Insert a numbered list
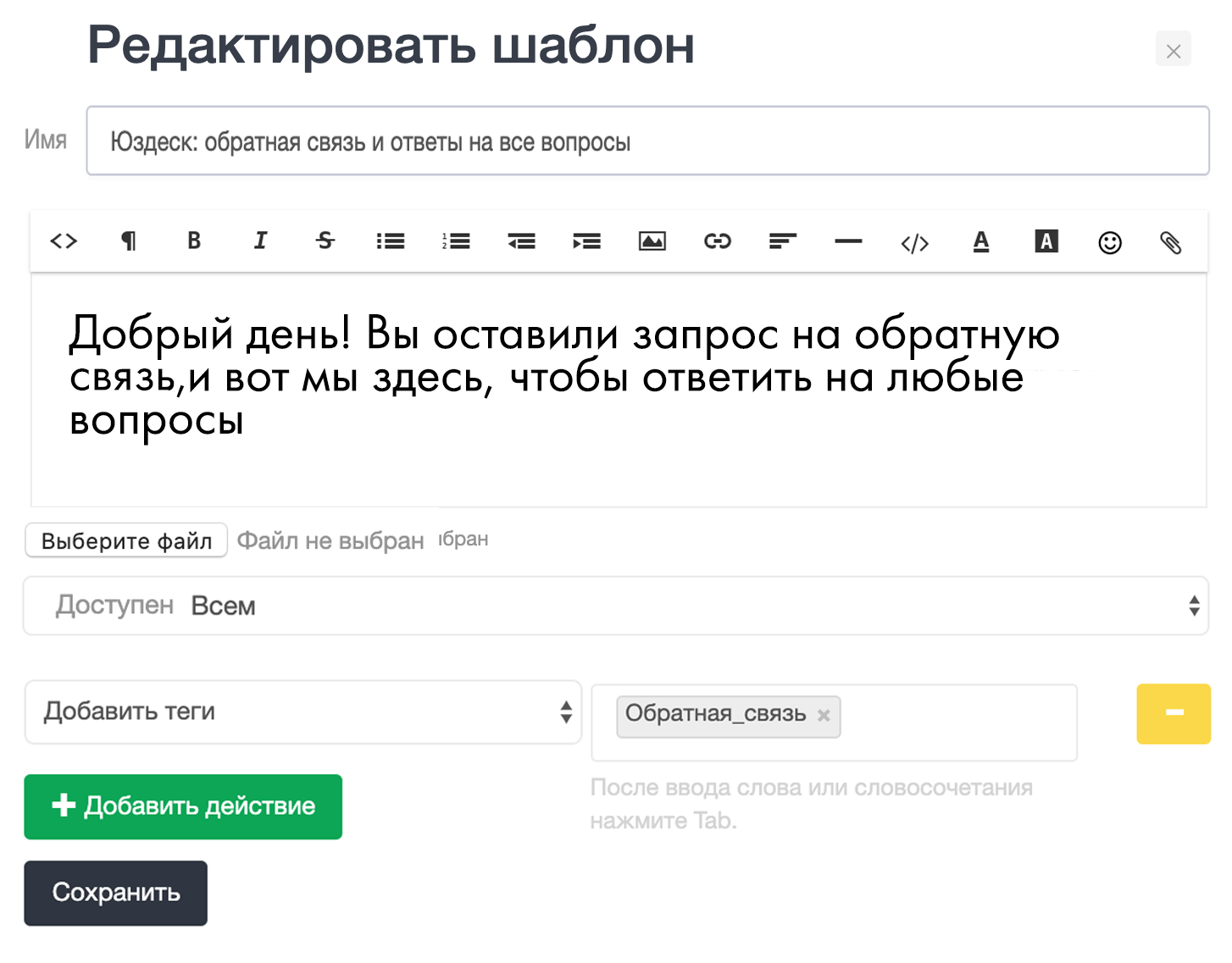Viewport: 1232px width, 963px height. click(x=456, y=241)
